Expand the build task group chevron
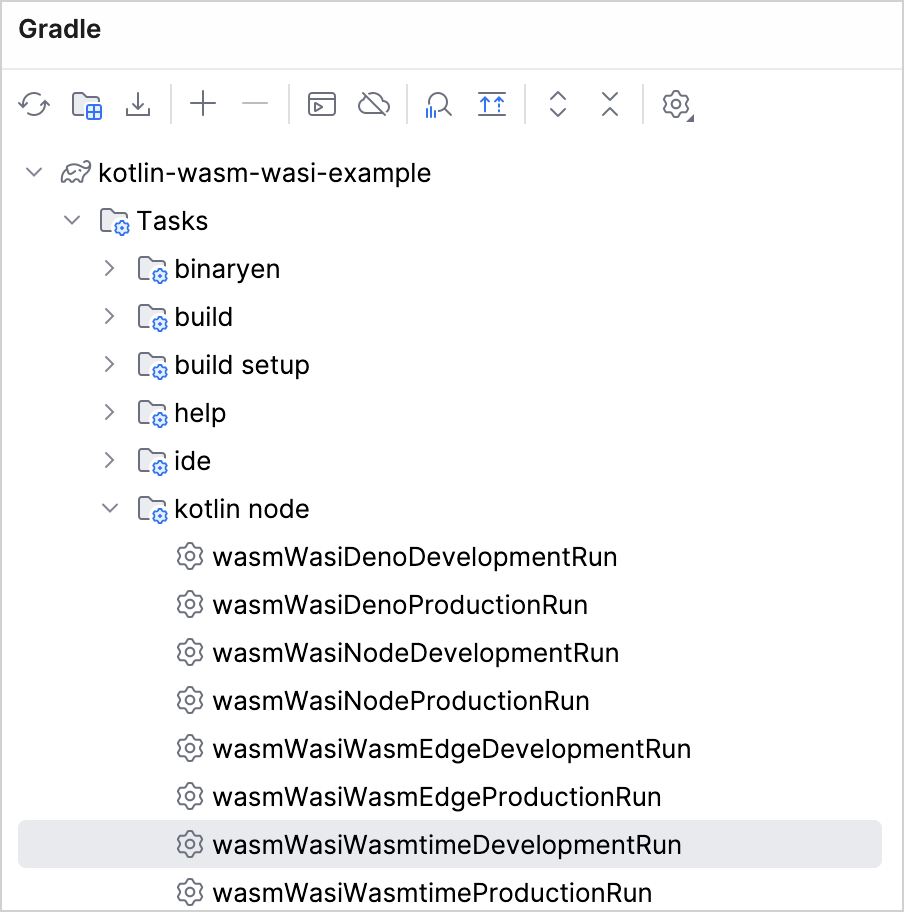904x912 pixels. pyautogui.click(x=109, y=316)
